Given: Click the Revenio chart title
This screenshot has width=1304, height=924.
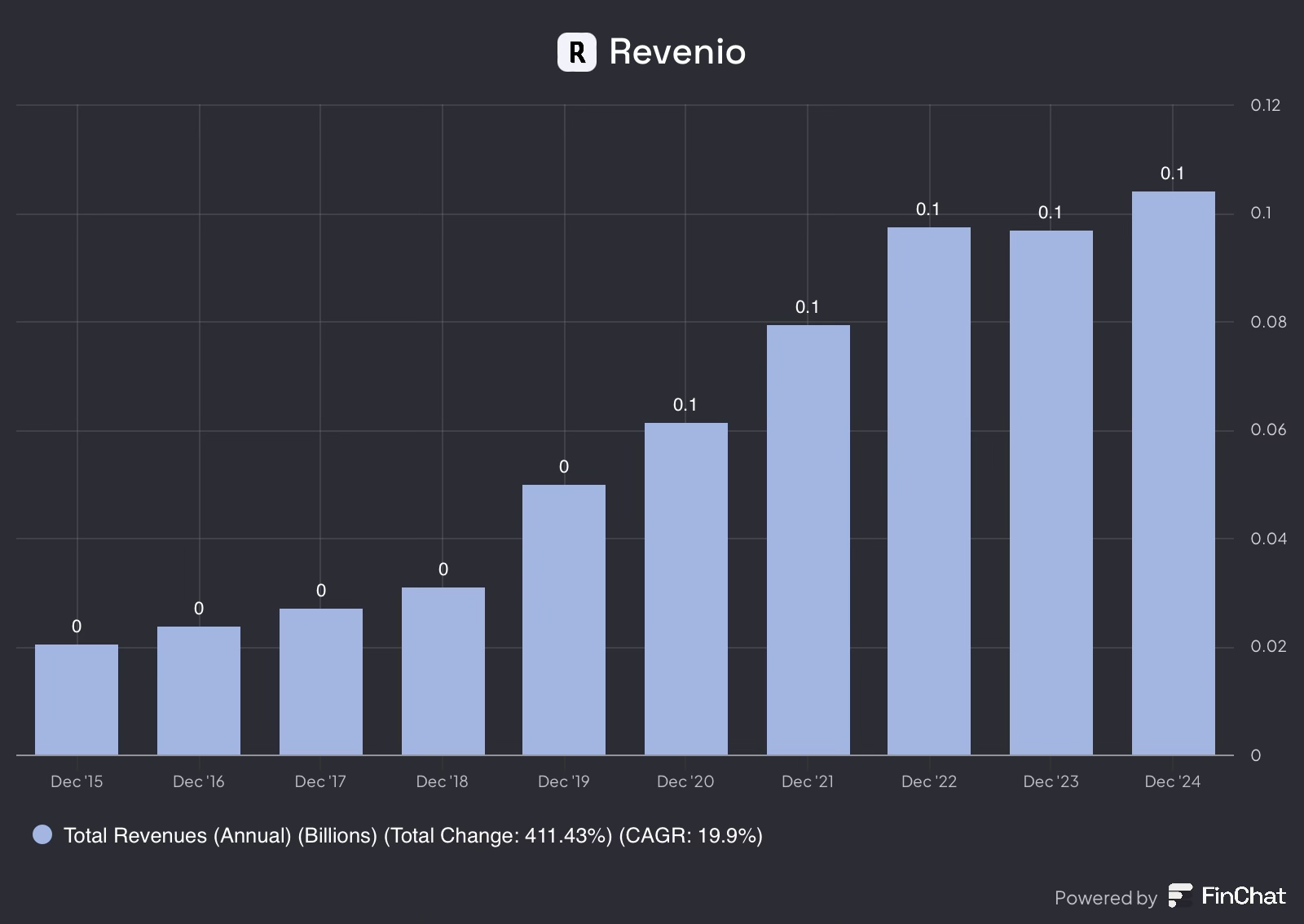Looking at the screenshot, I should [x=677, y=52].
